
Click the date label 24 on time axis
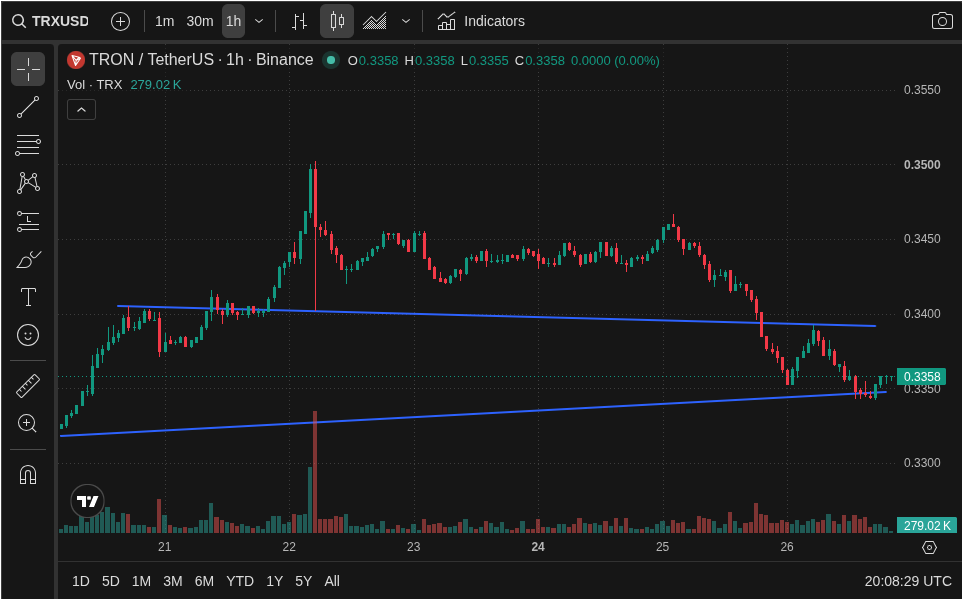pos(538,547)
